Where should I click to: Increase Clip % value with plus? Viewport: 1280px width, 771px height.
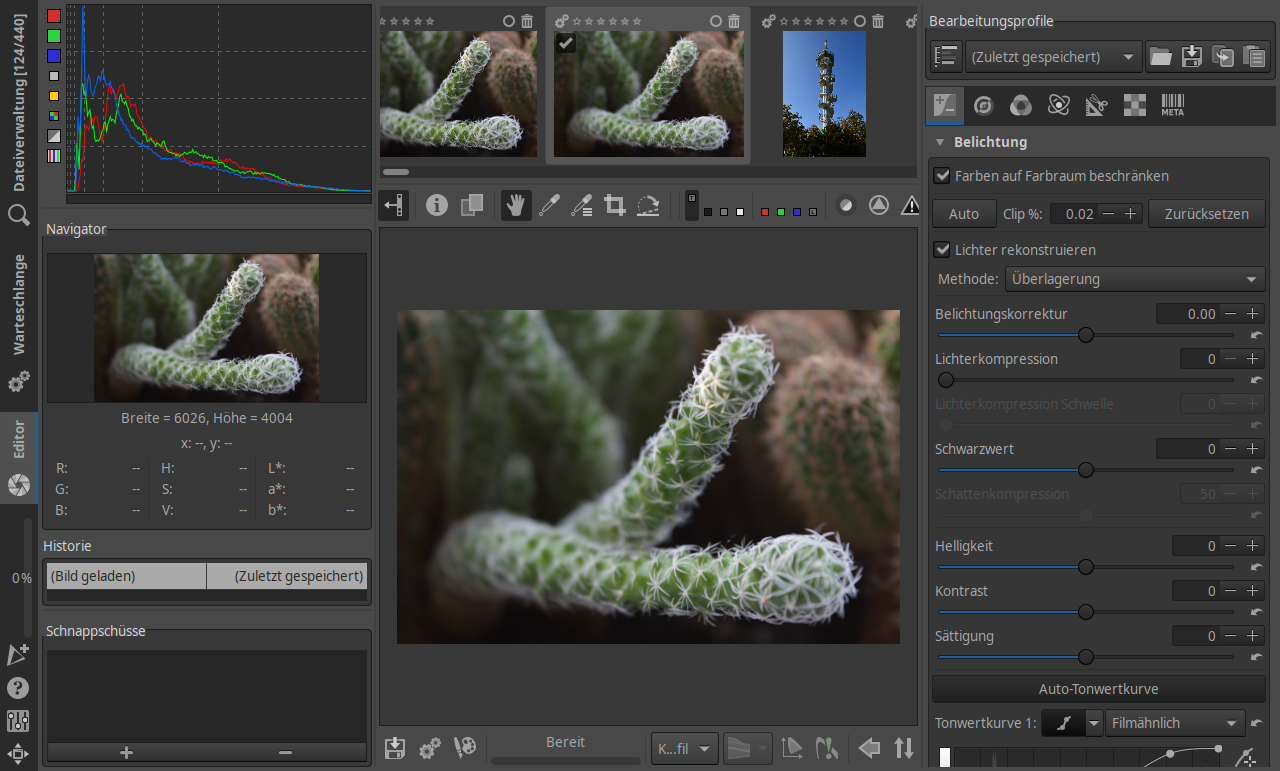[1130, 214]
